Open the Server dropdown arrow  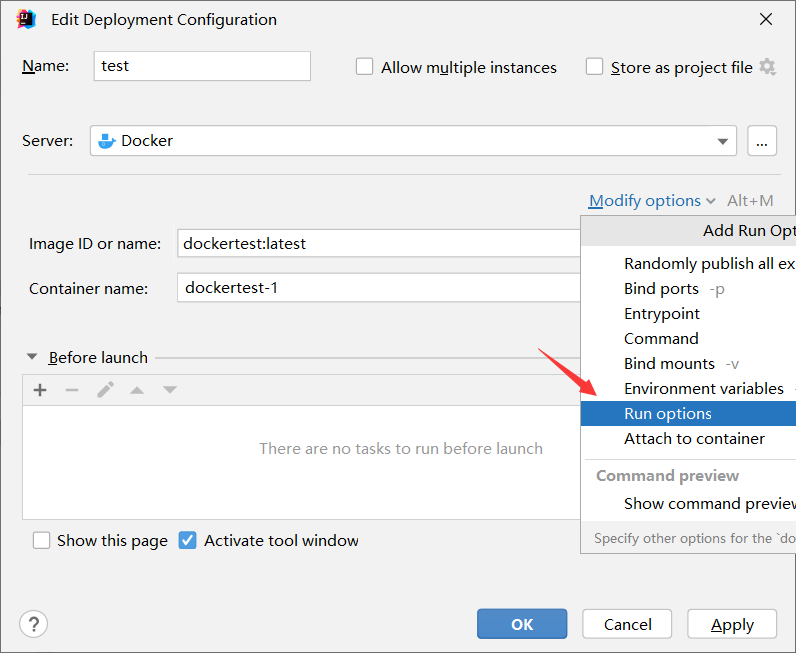pos(722,141)
